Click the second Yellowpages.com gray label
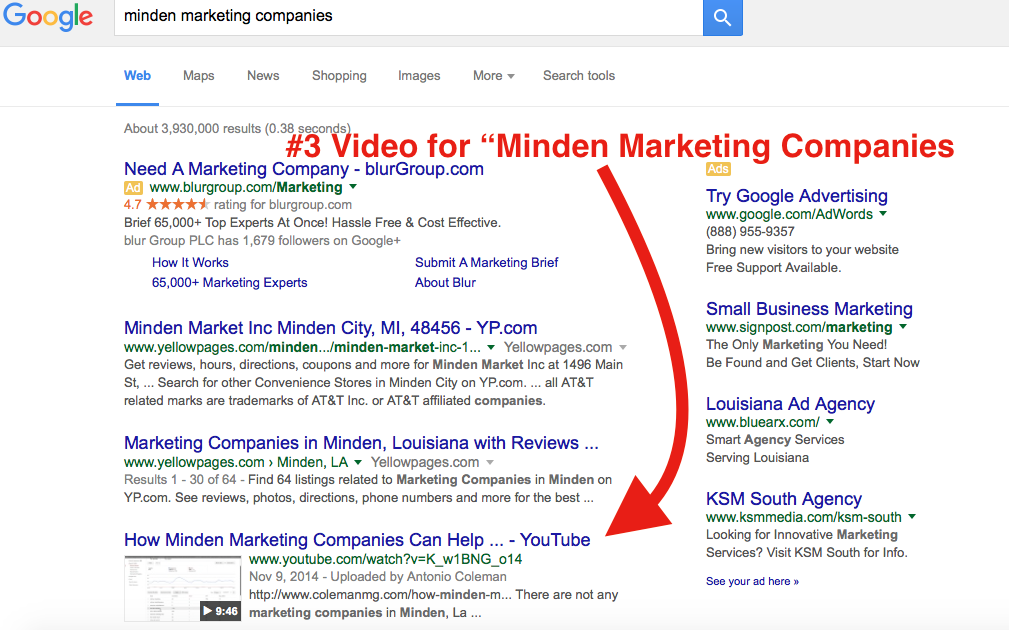This screenshot has width=1009, height=630. click(x=425, y=463)
